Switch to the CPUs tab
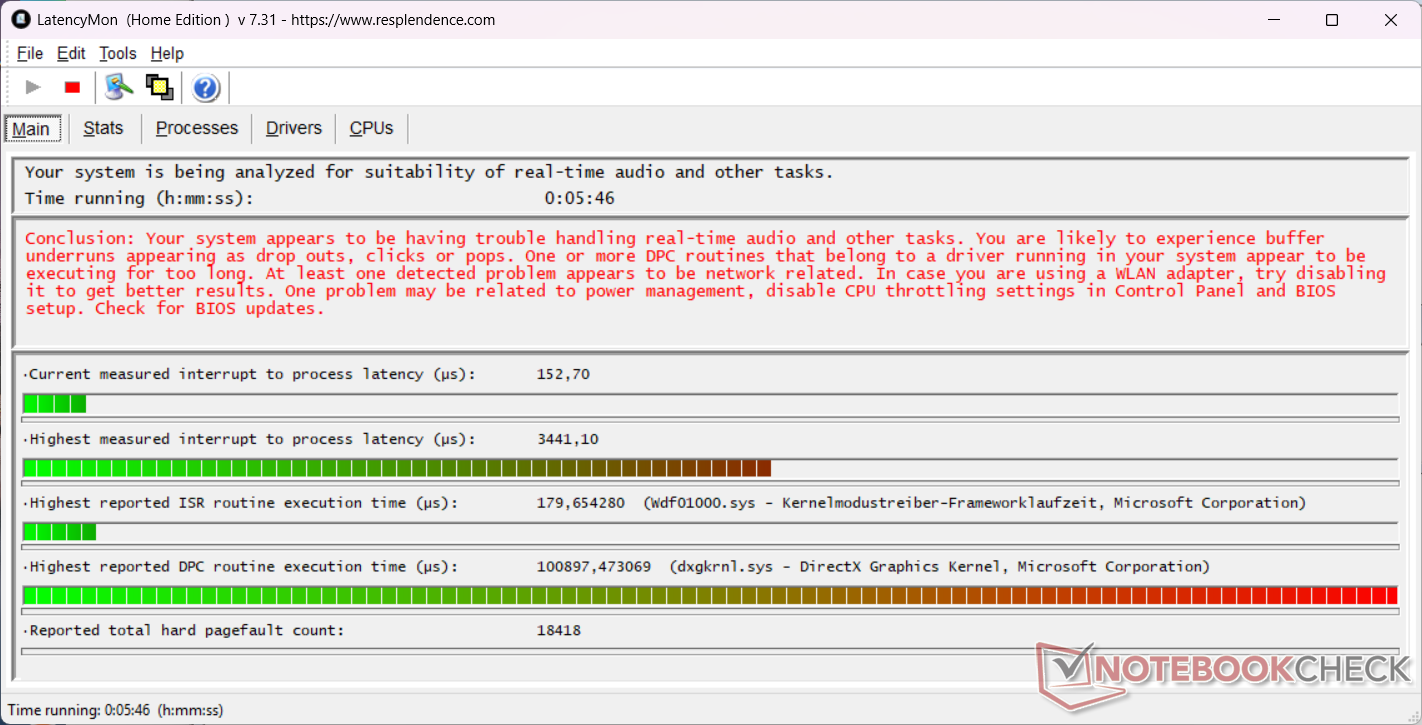The height and width of the screenshot is (725, 1422). (371, 128)
